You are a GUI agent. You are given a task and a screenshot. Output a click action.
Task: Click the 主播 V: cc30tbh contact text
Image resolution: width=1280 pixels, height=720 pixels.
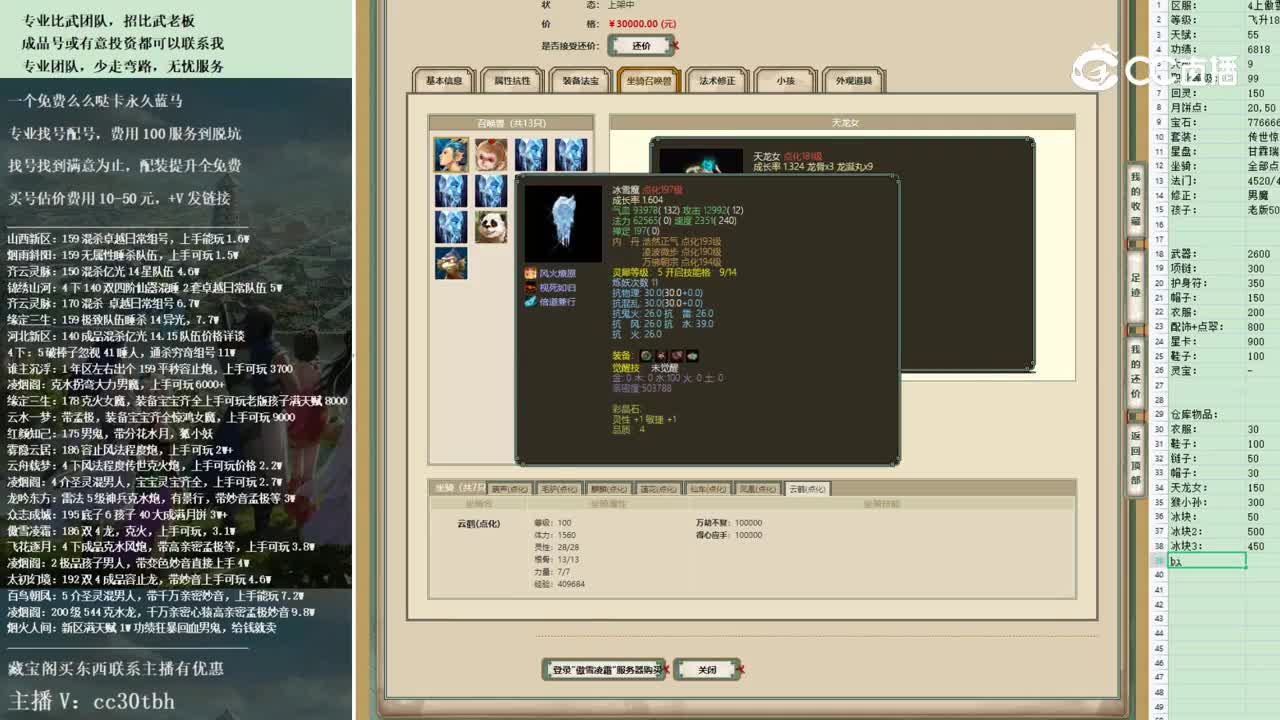pyautogui.click(x=91, y=700)
